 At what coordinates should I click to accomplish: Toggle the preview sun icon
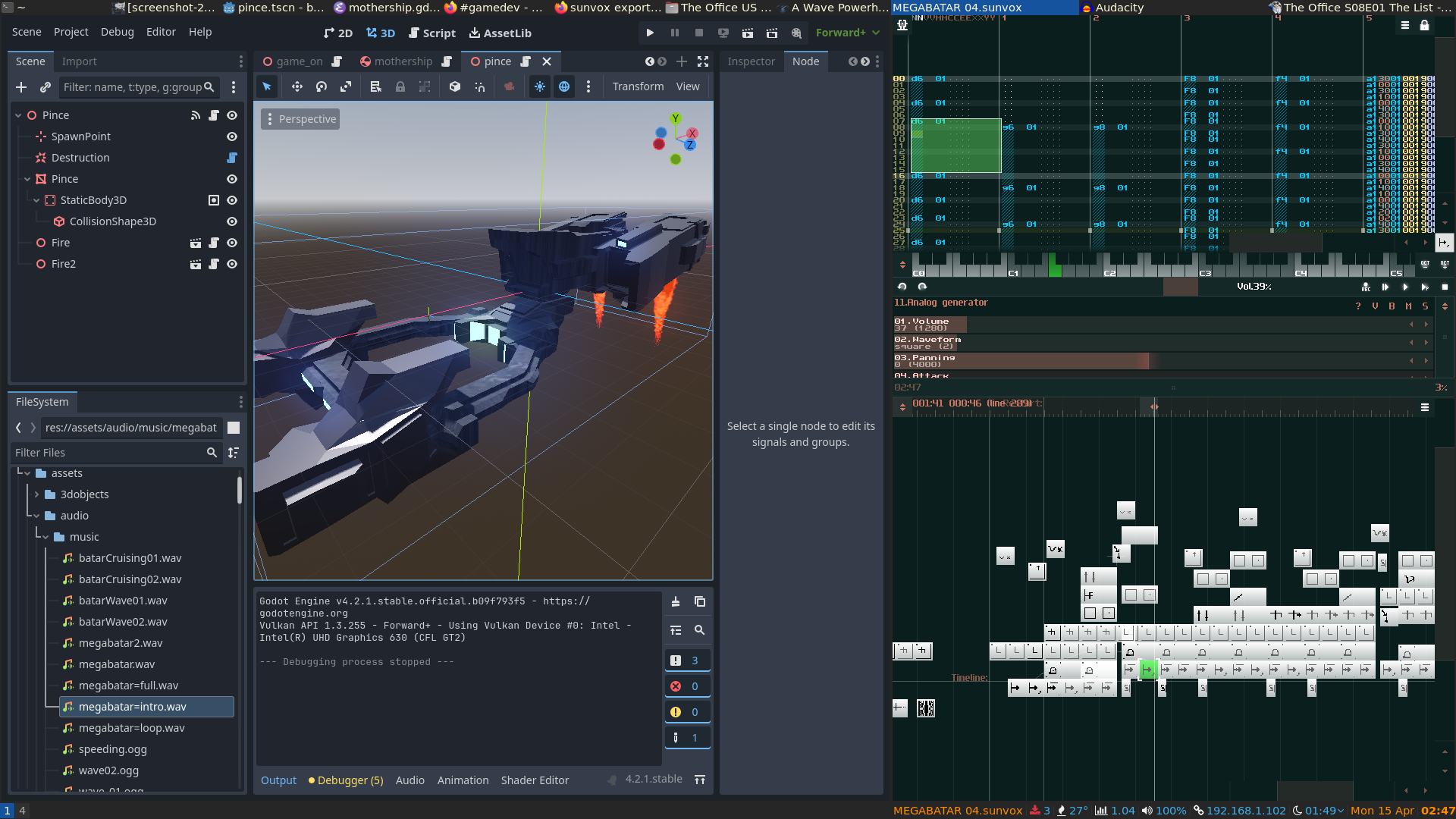coord(540,86)
